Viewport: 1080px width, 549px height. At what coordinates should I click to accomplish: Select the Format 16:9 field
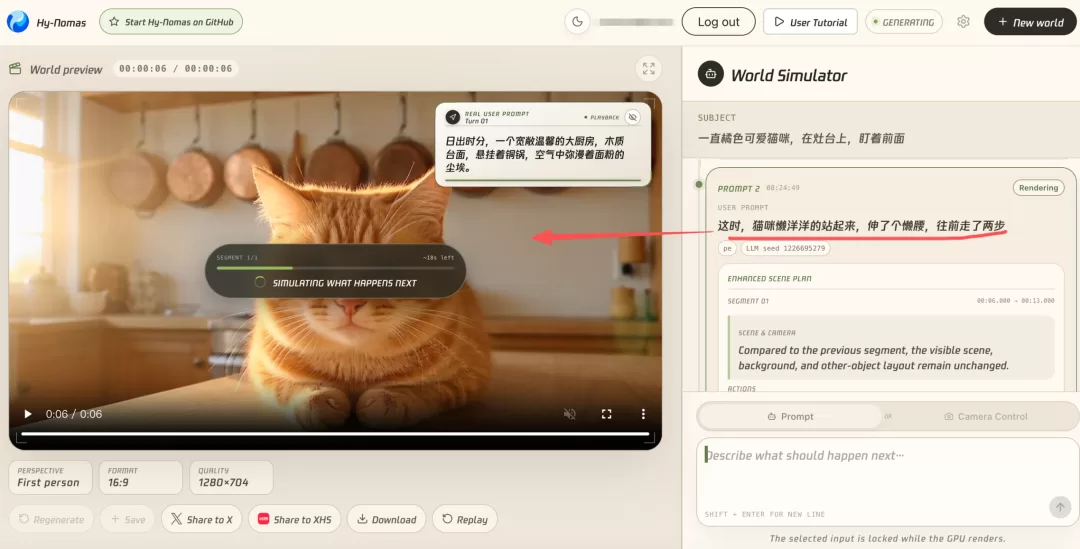[141, 477]
